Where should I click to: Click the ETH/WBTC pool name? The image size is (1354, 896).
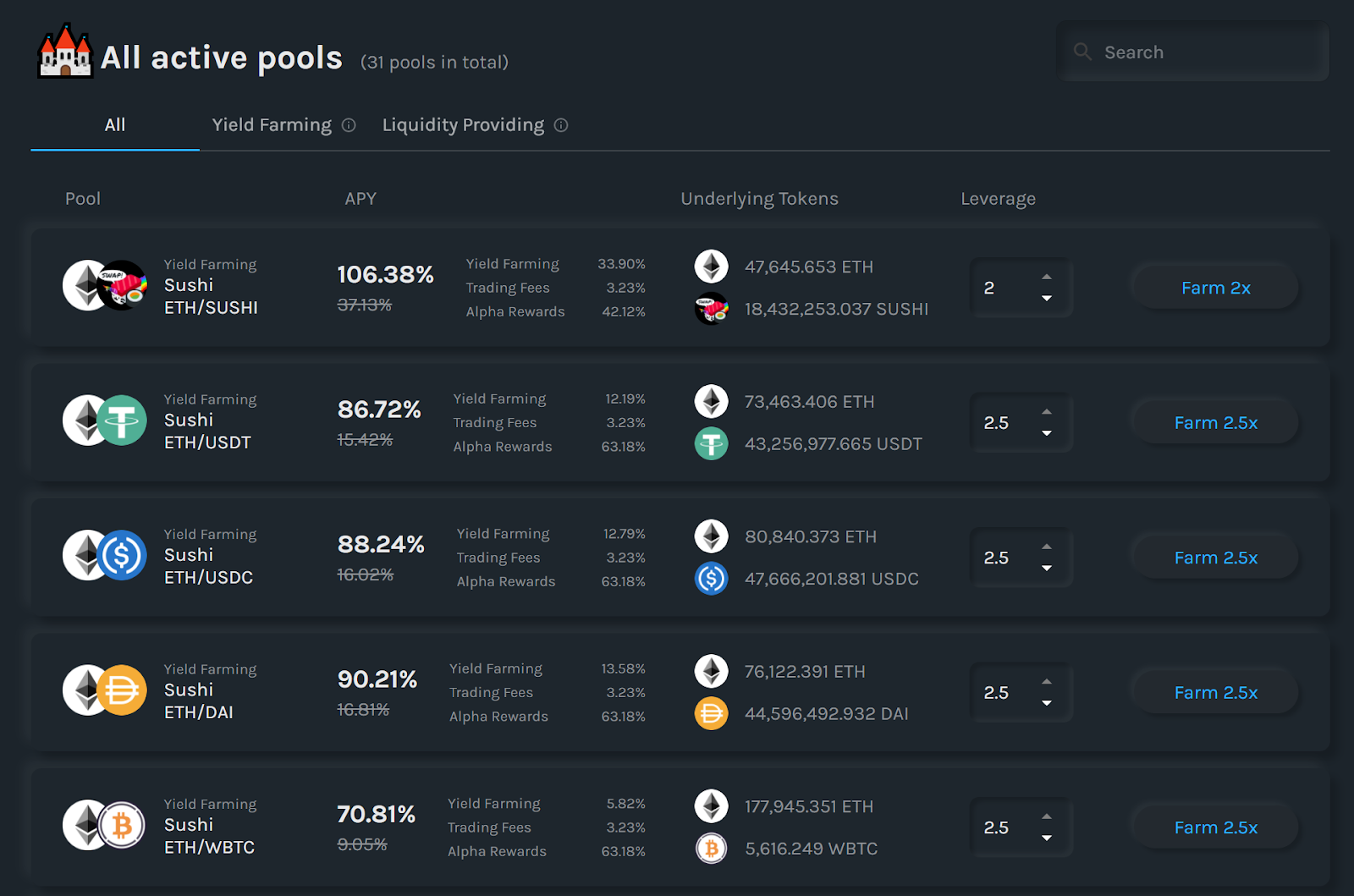(209, 848)
